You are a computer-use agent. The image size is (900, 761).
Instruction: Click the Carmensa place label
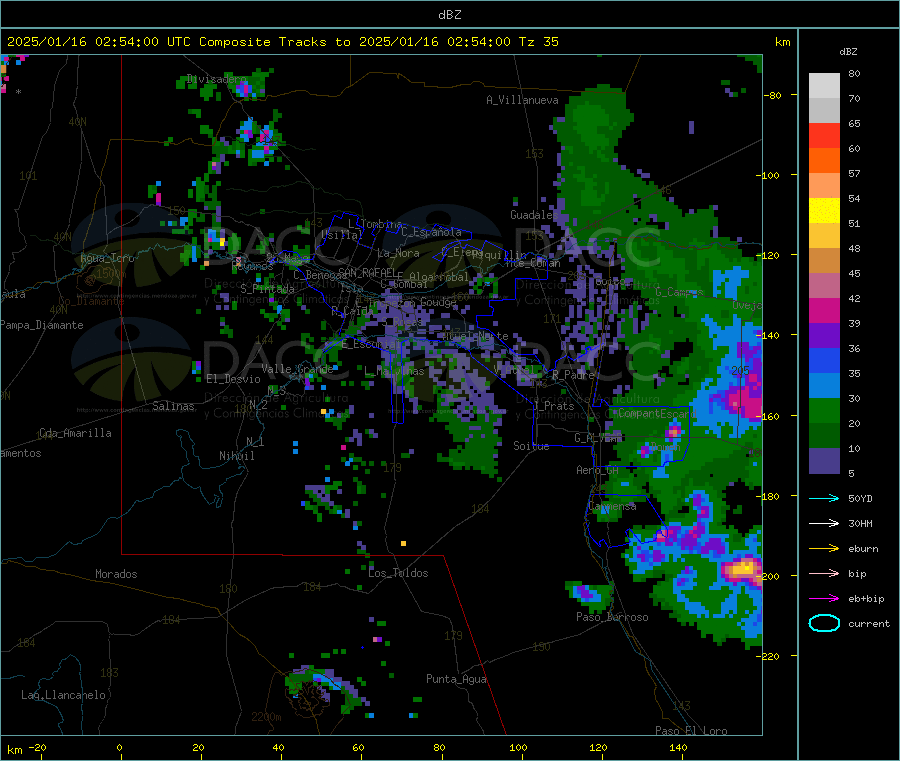point(612,506)
